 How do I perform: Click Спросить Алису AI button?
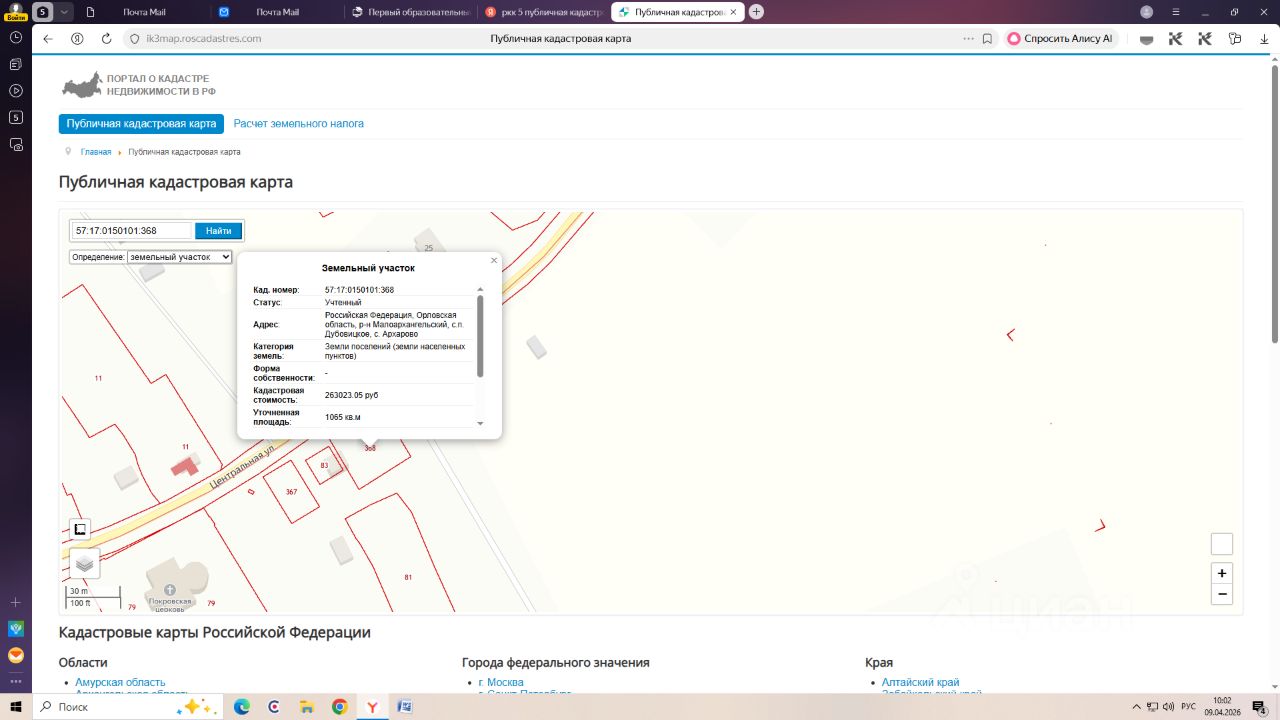click(1062, 39)
